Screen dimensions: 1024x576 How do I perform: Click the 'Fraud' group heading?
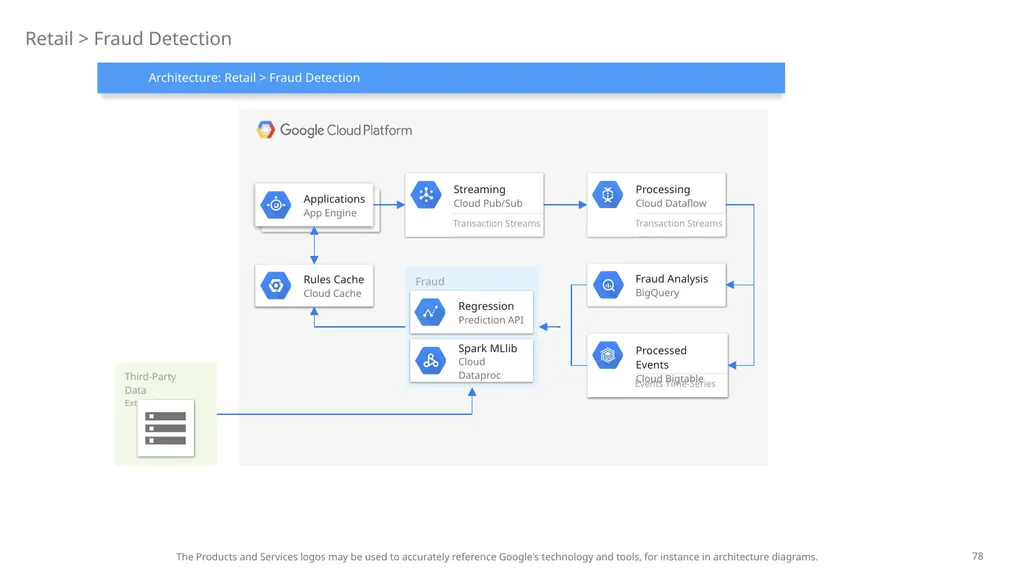point(430,281)
